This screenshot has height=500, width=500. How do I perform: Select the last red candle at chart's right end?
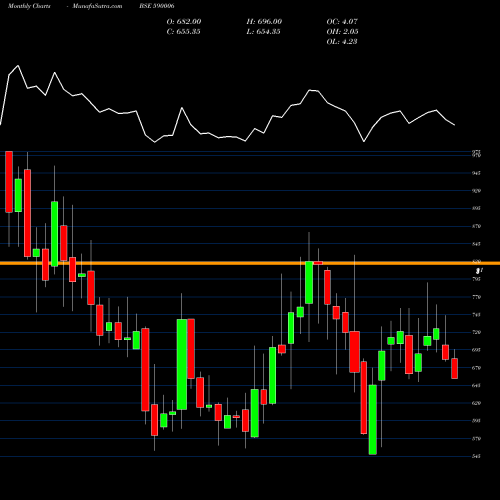pos(454,368)
